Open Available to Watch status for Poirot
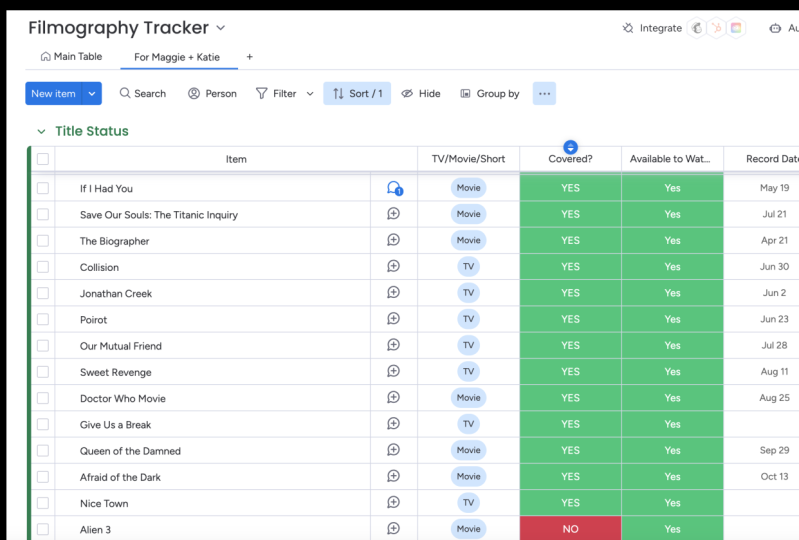Image resolution: width=799 pixels, height=540 pixels. click(672, 319)
